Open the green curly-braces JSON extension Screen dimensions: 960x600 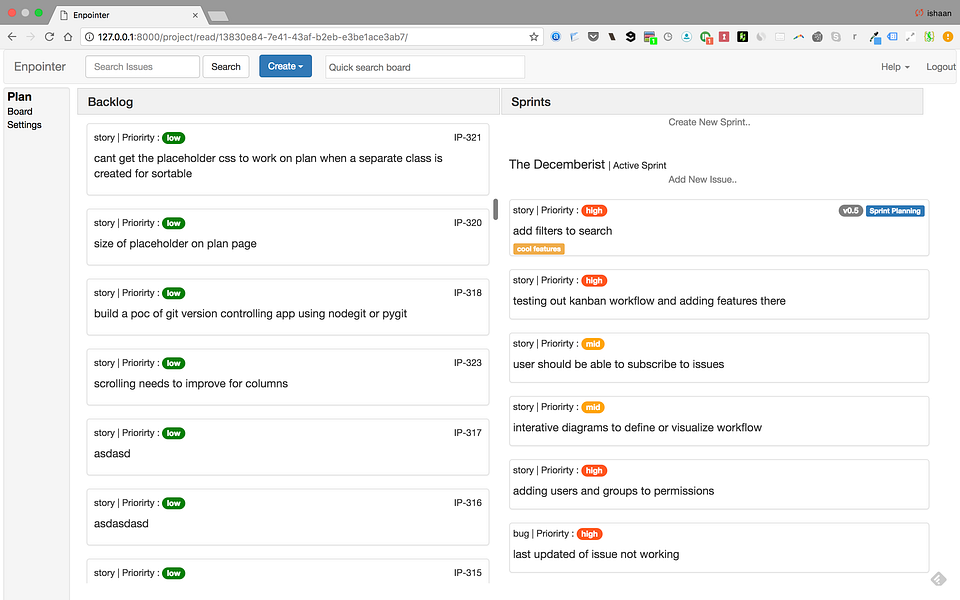(x=929, y=37)
